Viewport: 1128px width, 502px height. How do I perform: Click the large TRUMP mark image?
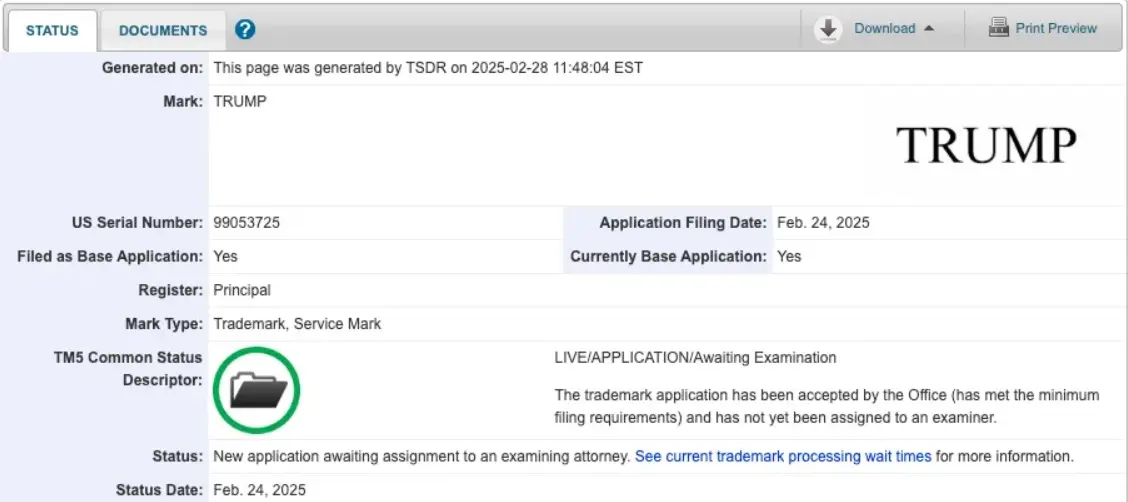[986, 145]
